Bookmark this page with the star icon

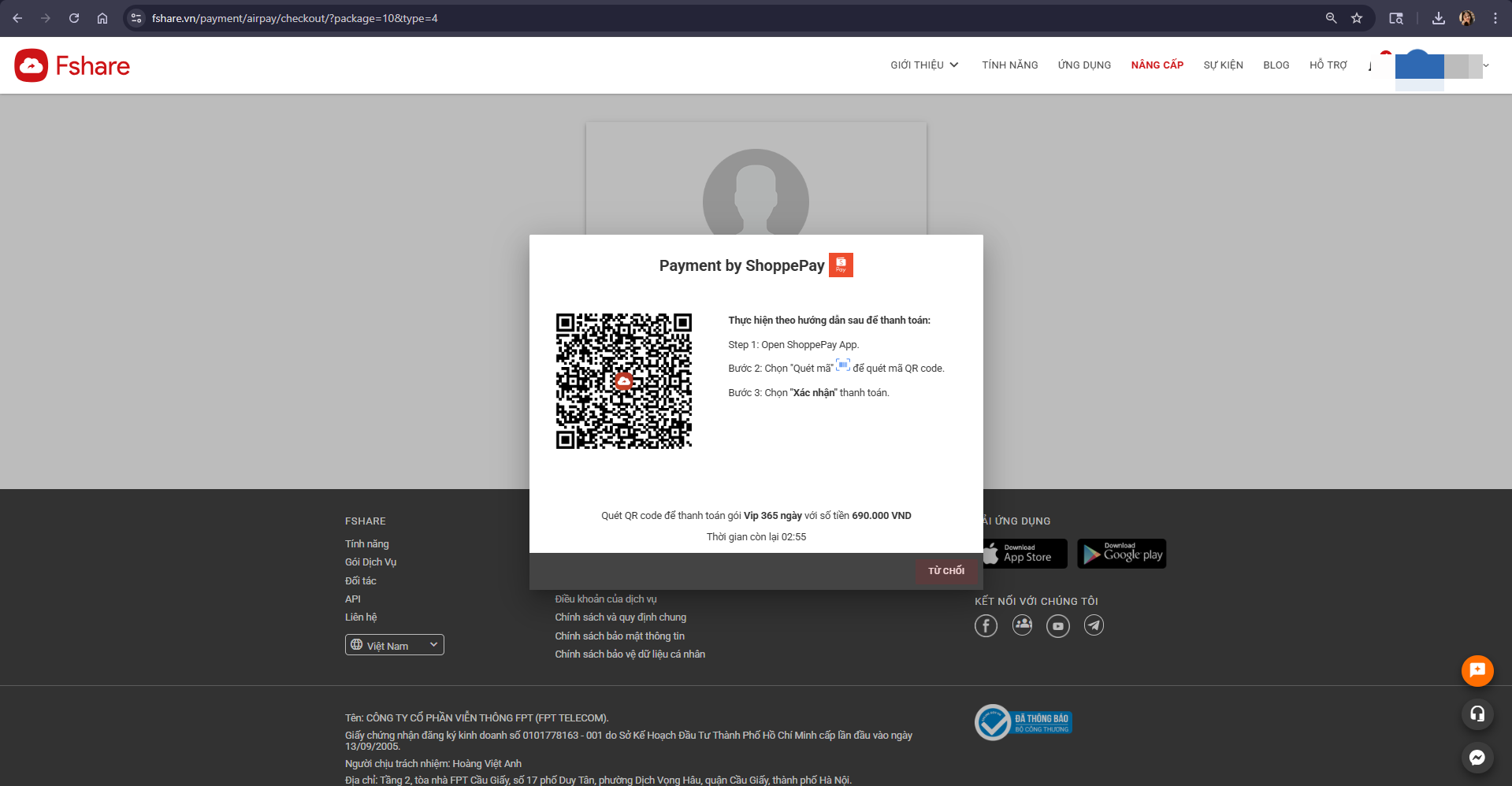click(1357, 18)
